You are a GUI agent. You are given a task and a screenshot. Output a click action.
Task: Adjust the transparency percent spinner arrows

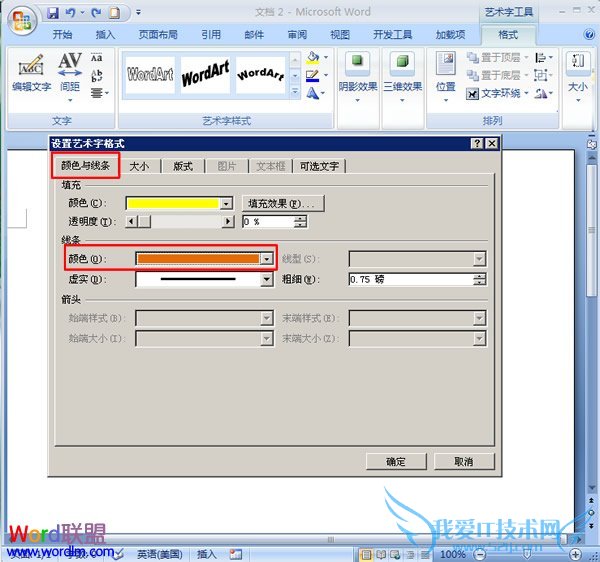pos(300,222)
